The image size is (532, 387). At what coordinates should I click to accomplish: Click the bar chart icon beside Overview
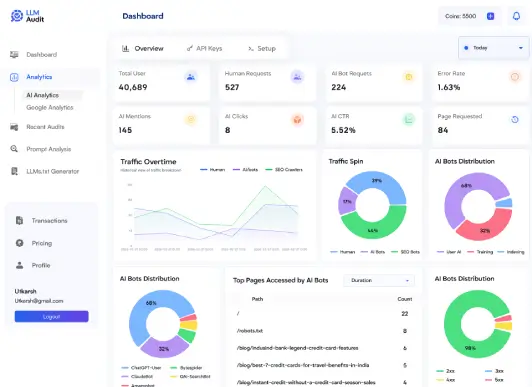pos(126,49)
